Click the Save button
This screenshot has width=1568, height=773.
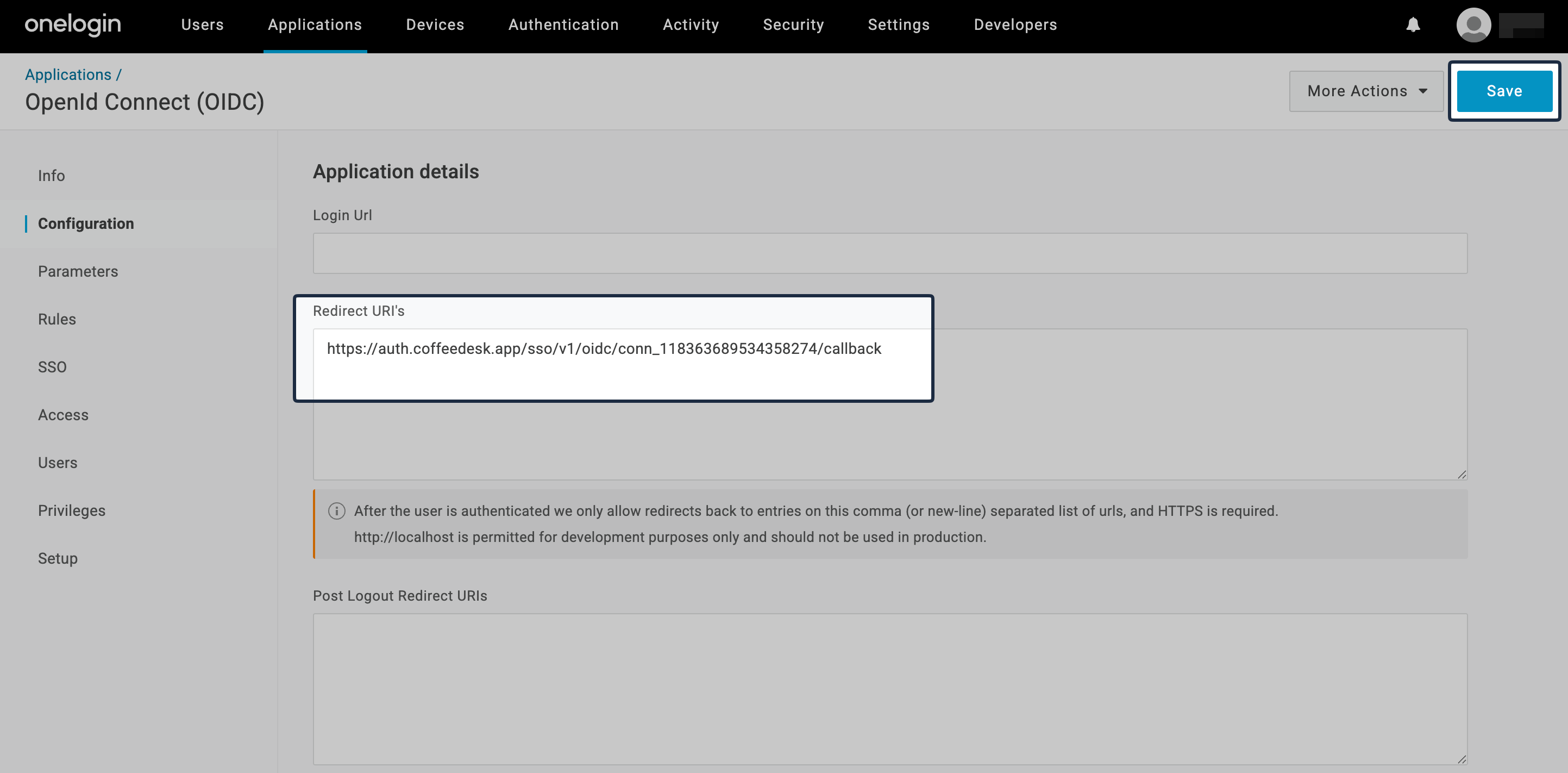pyautogui.click(x=1503, y=90)
